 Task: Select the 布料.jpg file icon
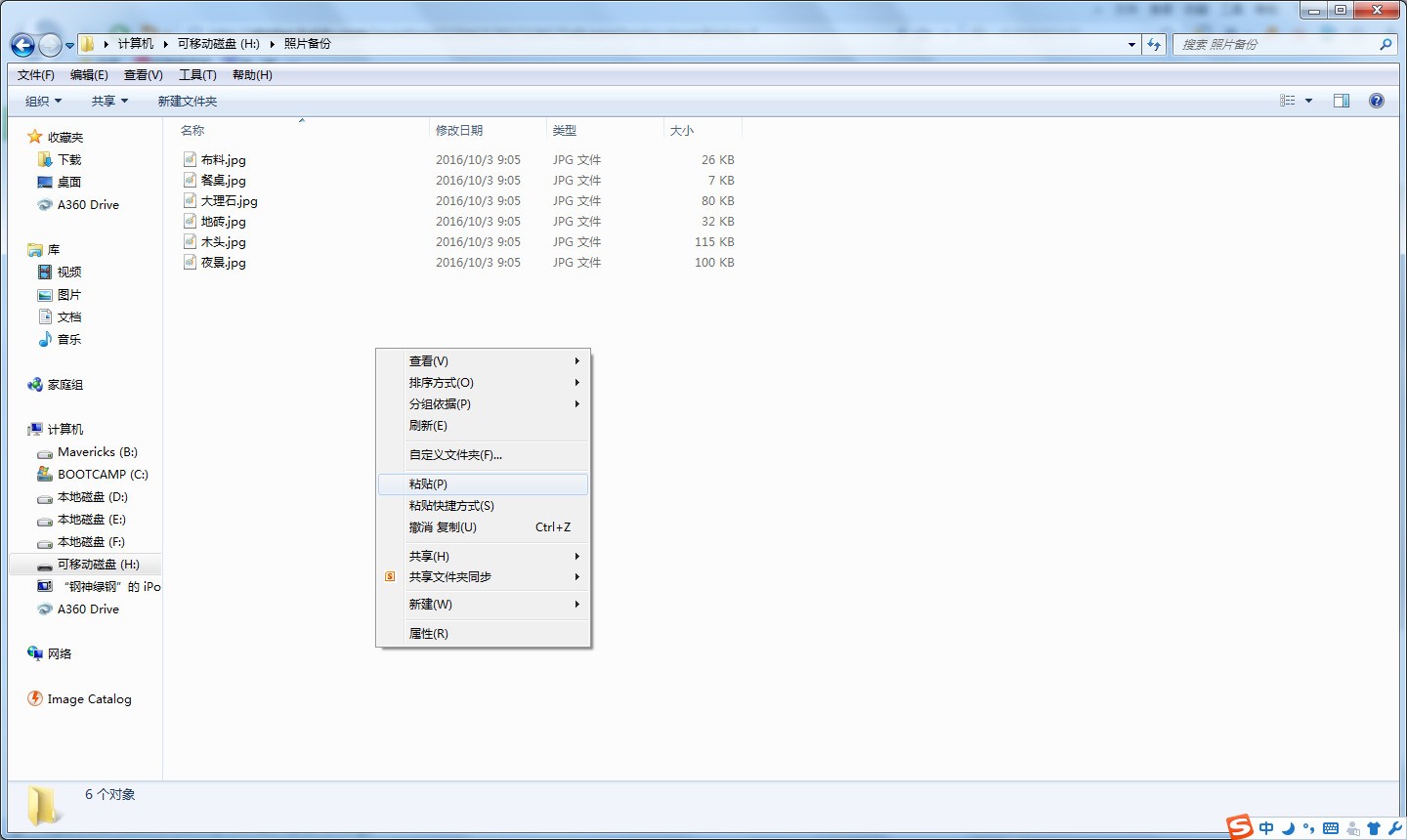coord(190,159)
